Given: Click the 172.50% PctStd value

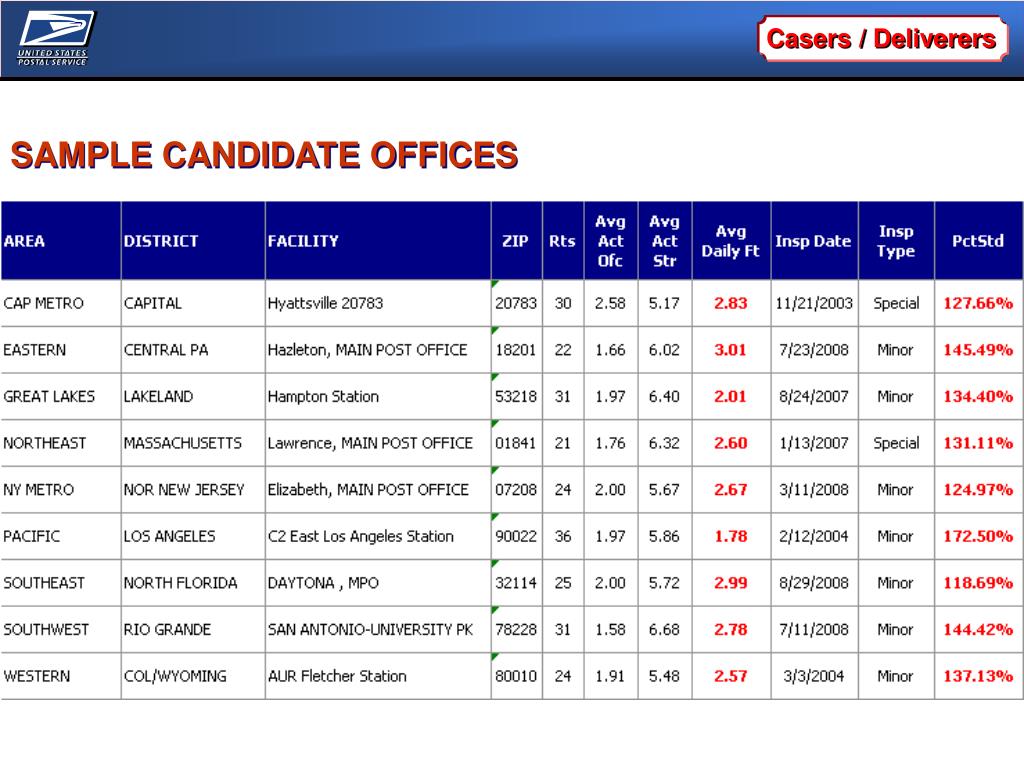Looking at the screenshot, I should point(978,536).
